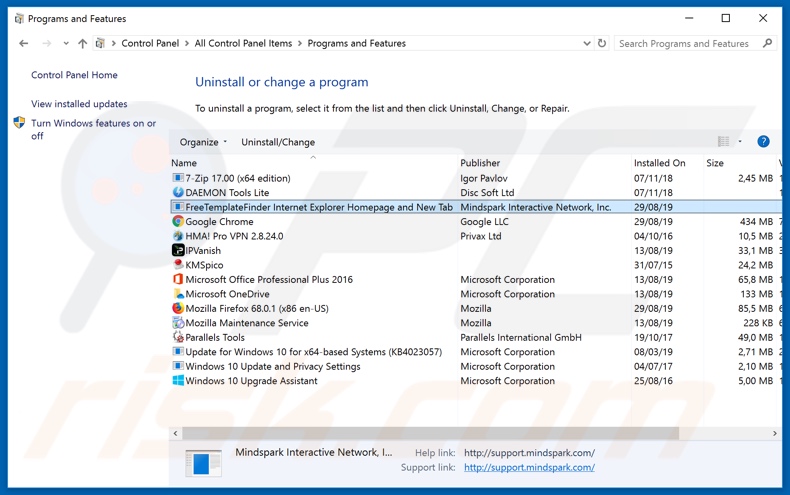The height and width of the screenshot is (495, 790).
Task: Refresh the Programs and Features list
Action: (602, 43)
